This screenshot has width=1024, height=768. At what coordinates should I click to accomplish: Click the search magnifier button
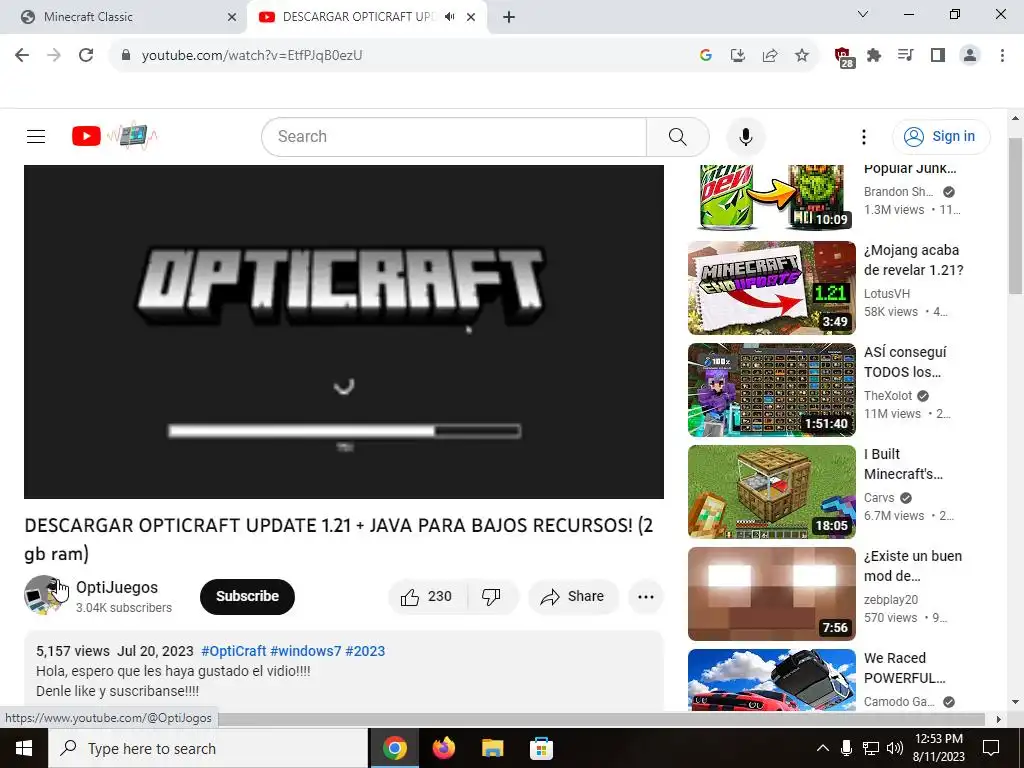click(x=677, y=136)
